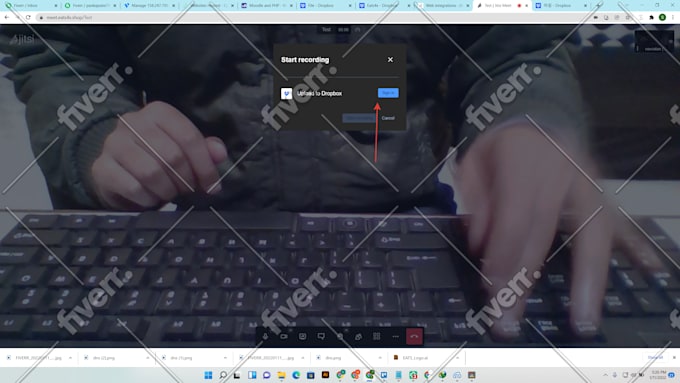Start screen sharing from Jitsi toolbar
680x383 pixels.
point(302,336)
